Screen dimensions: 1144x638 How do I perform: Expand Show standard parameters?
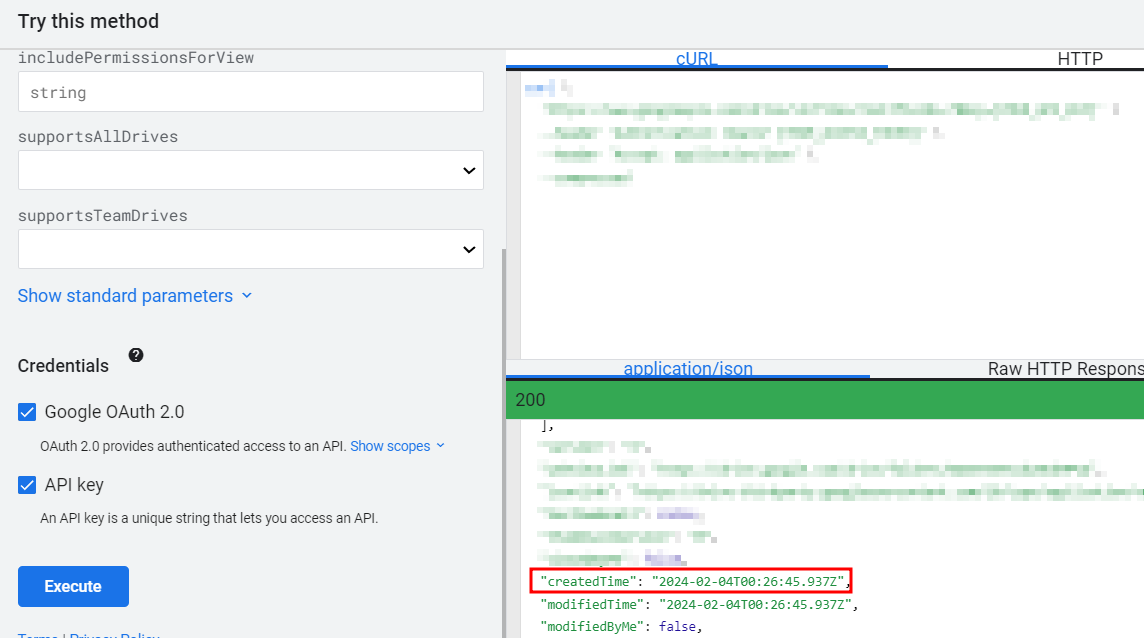tap(135, 296)
